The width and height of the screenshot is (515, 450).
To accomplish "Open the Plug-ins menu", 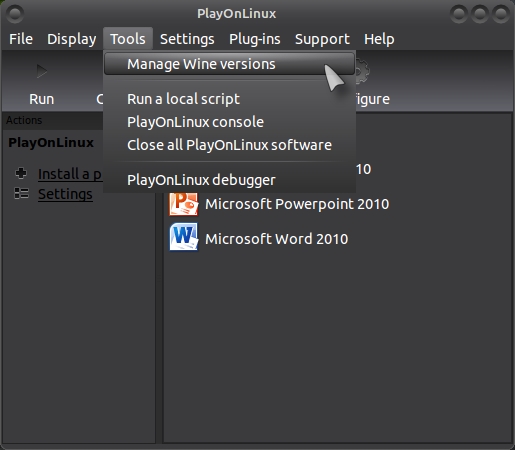I will pyautogui.click(x=255, y=39).
